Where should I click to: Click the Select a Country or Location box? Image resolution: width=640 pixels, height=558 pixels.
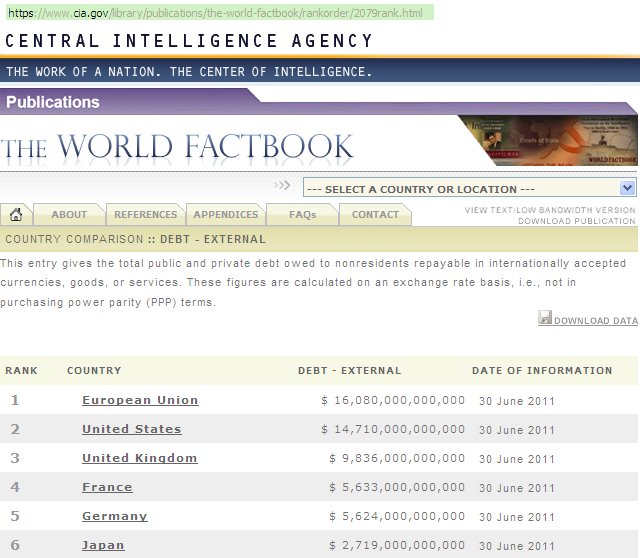(x=469, y=188)
